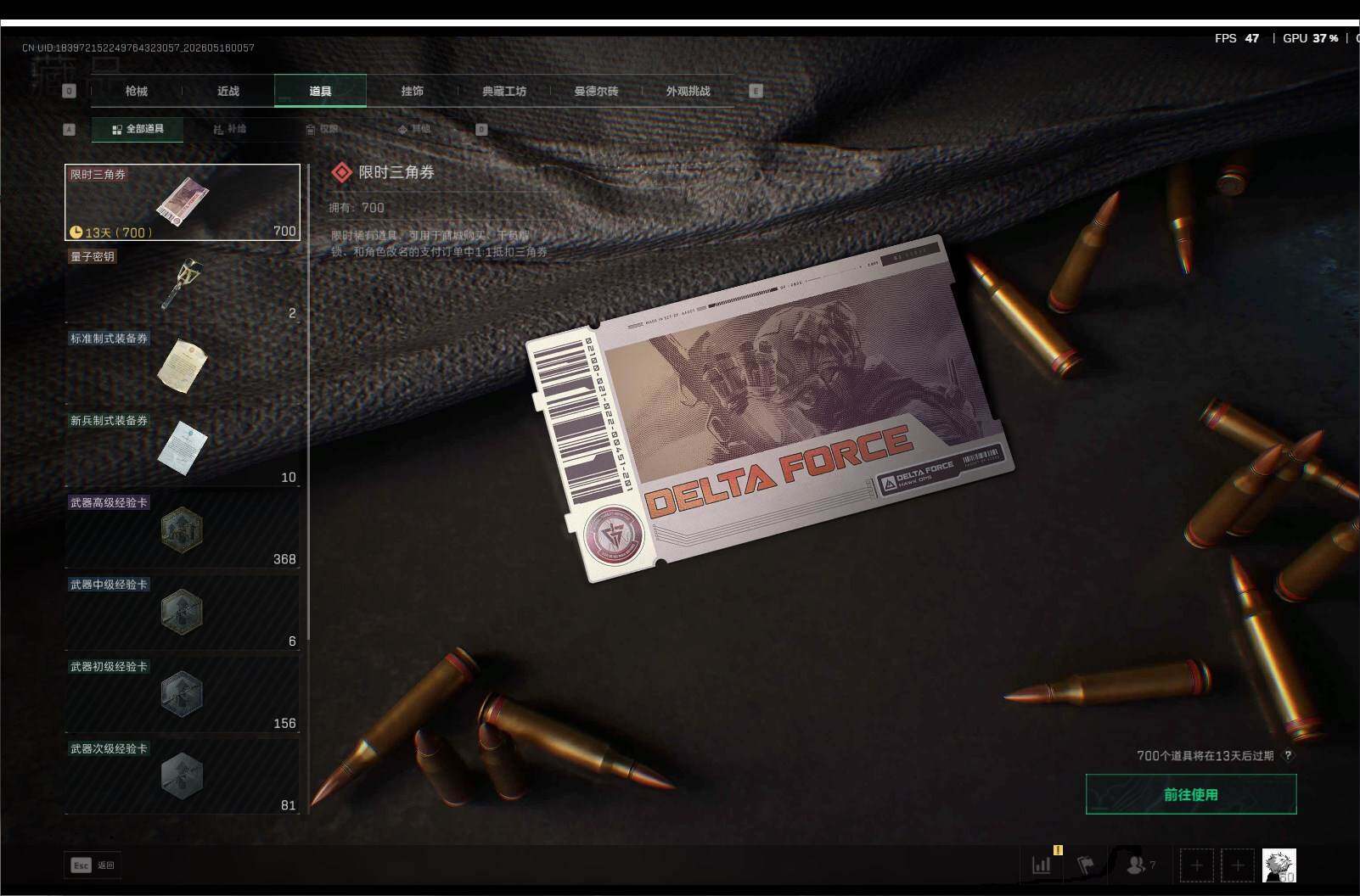The image size is (1360, 896).
Task: Select the 武器中级经验卡 item card
Action: [183, 613]
